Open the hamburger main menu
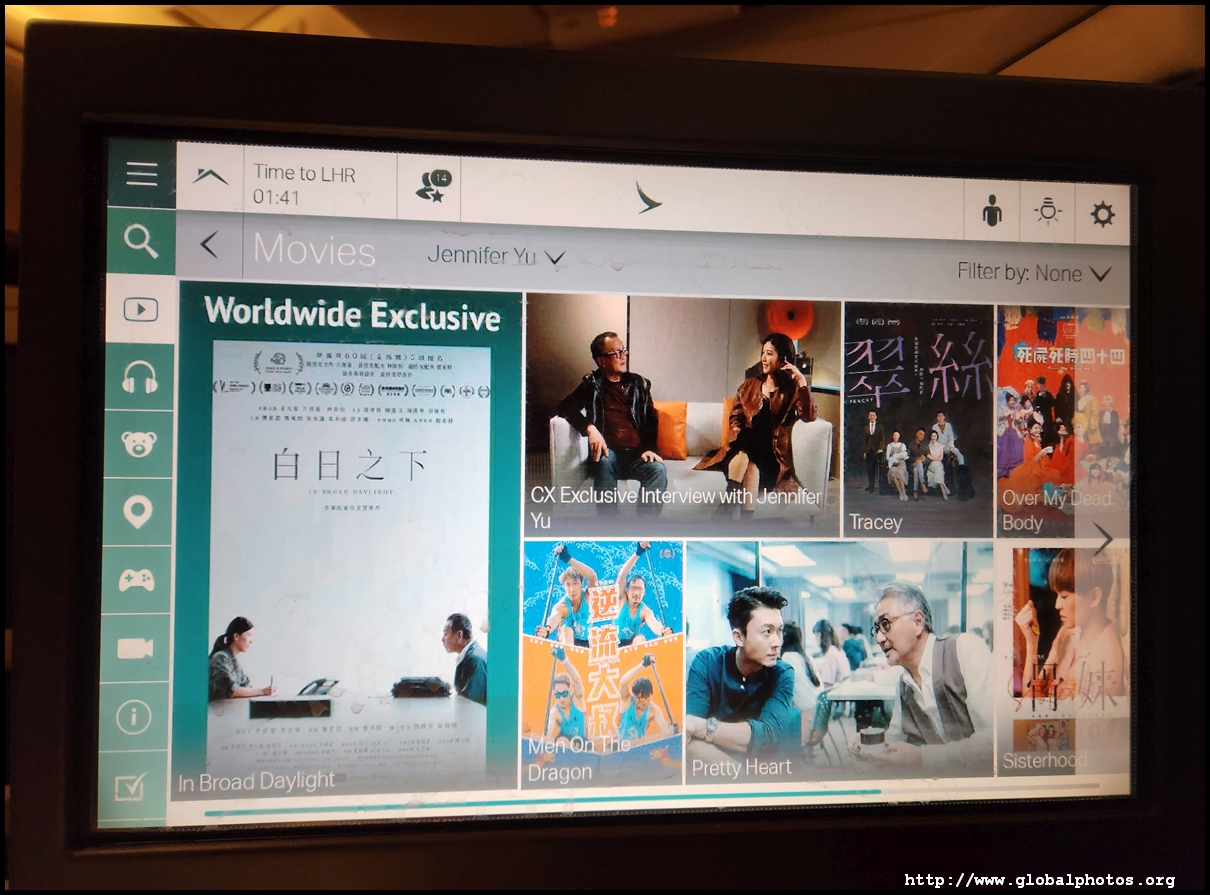The image size is (1210, 895). (x=142, y=174)
